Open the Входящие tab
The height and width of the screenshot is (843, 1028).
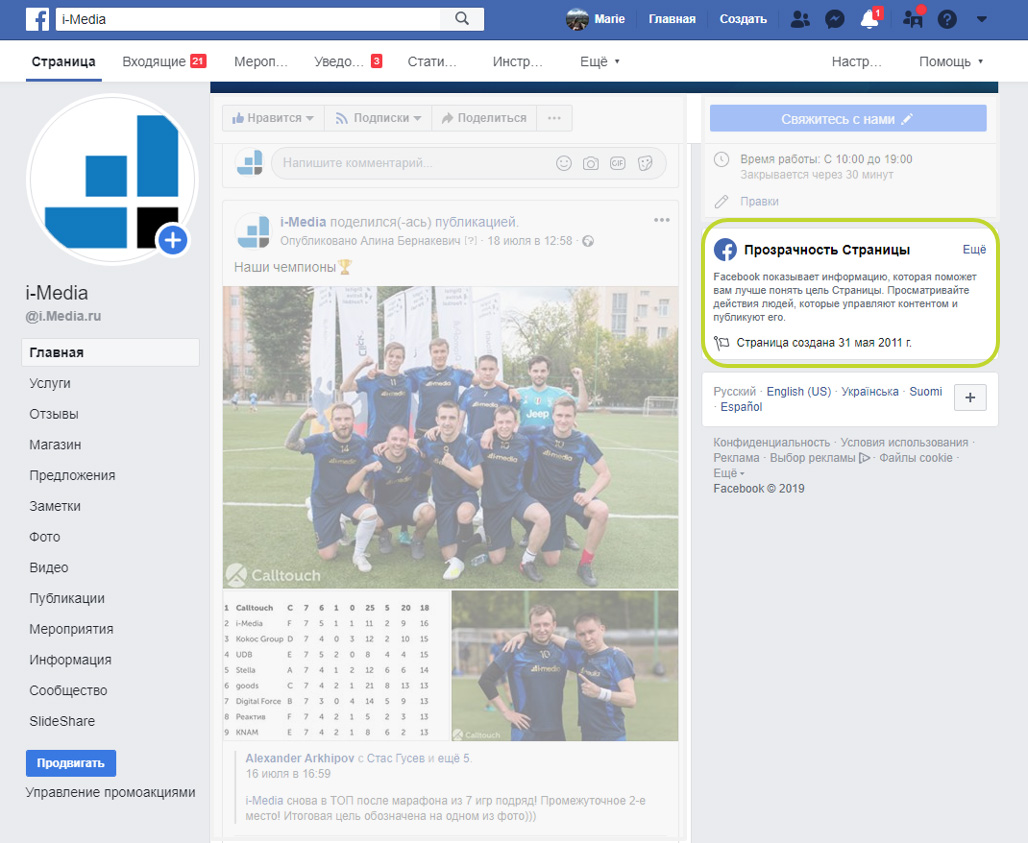click(x=164, y=62)
